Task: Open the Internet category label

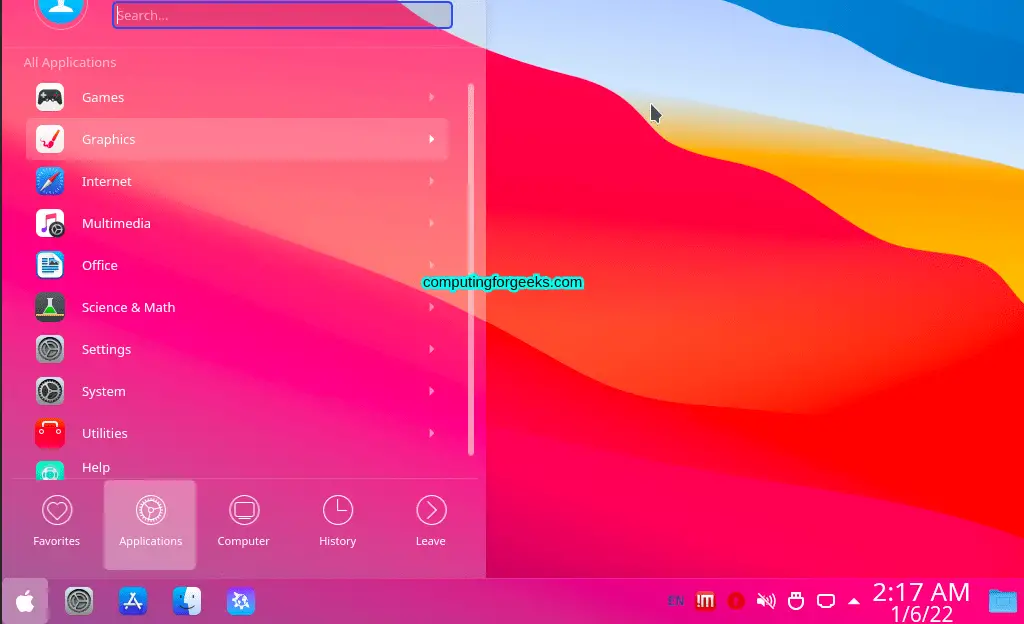Action: pos(106,181)
